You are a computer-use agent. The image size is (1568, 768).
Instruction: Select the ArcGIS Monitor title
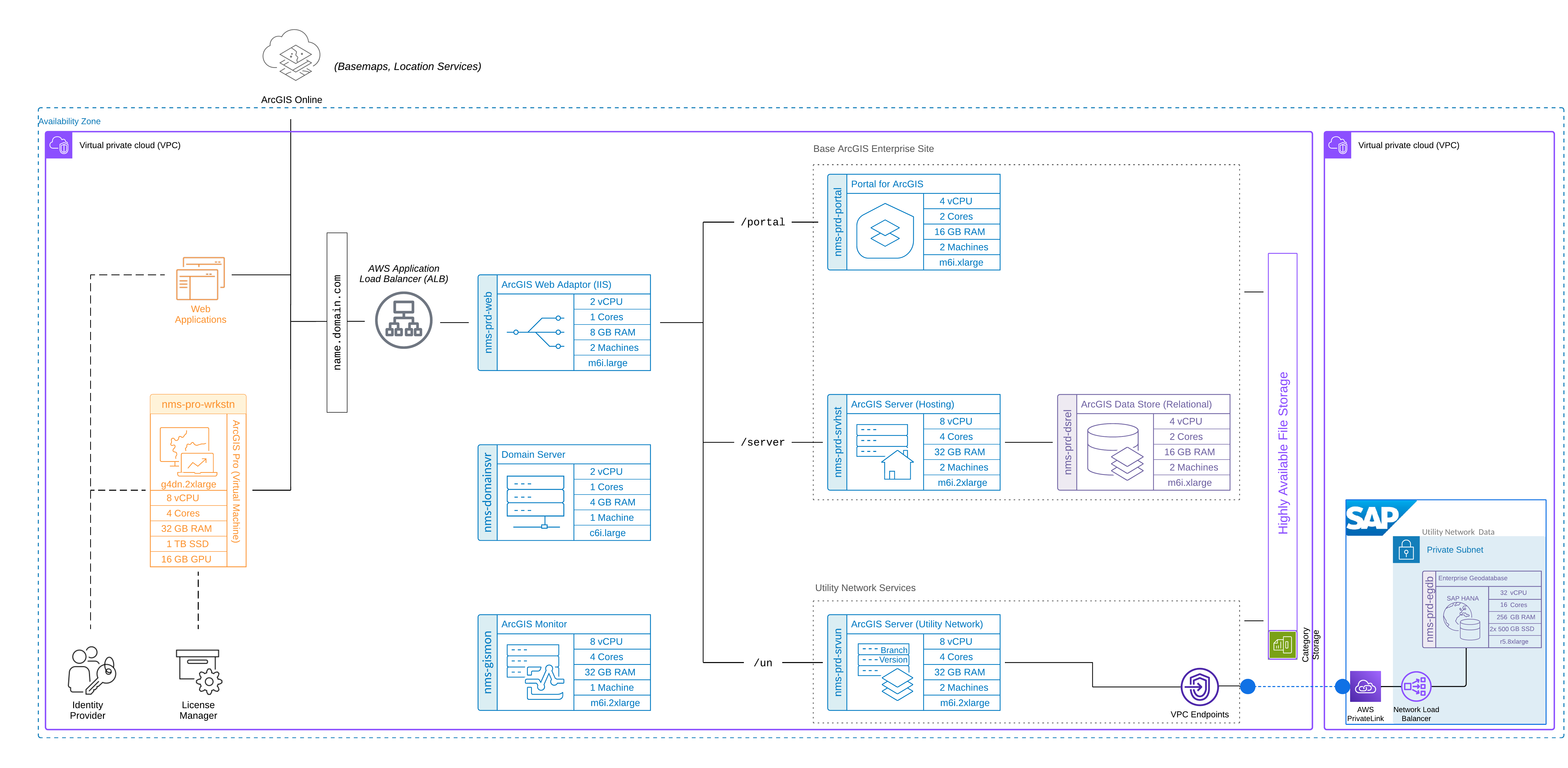pyautogui.click(x=534, y=624)
